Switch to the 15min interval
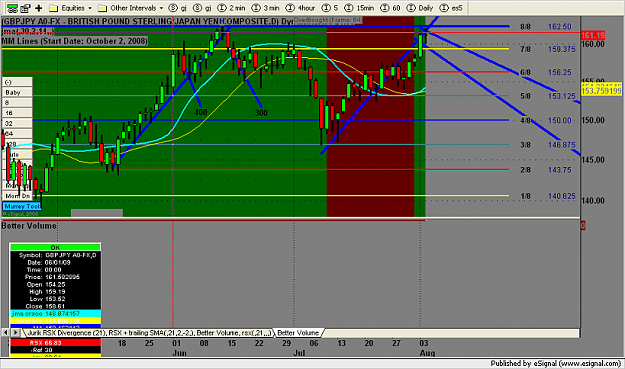The image size is (625, 369). (x=360, y=8)
